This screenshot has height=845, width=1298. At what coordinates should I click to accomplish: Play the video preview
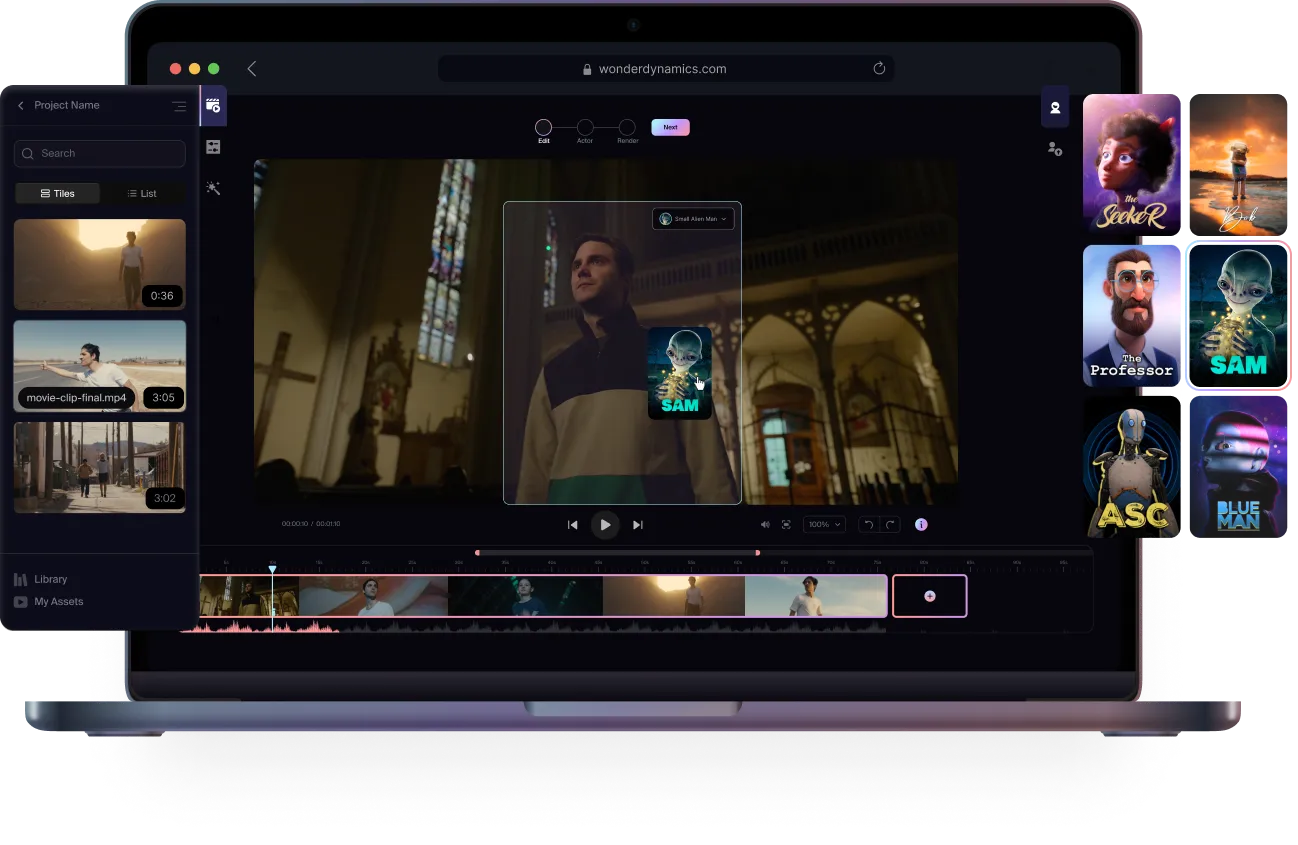point(605,524)
